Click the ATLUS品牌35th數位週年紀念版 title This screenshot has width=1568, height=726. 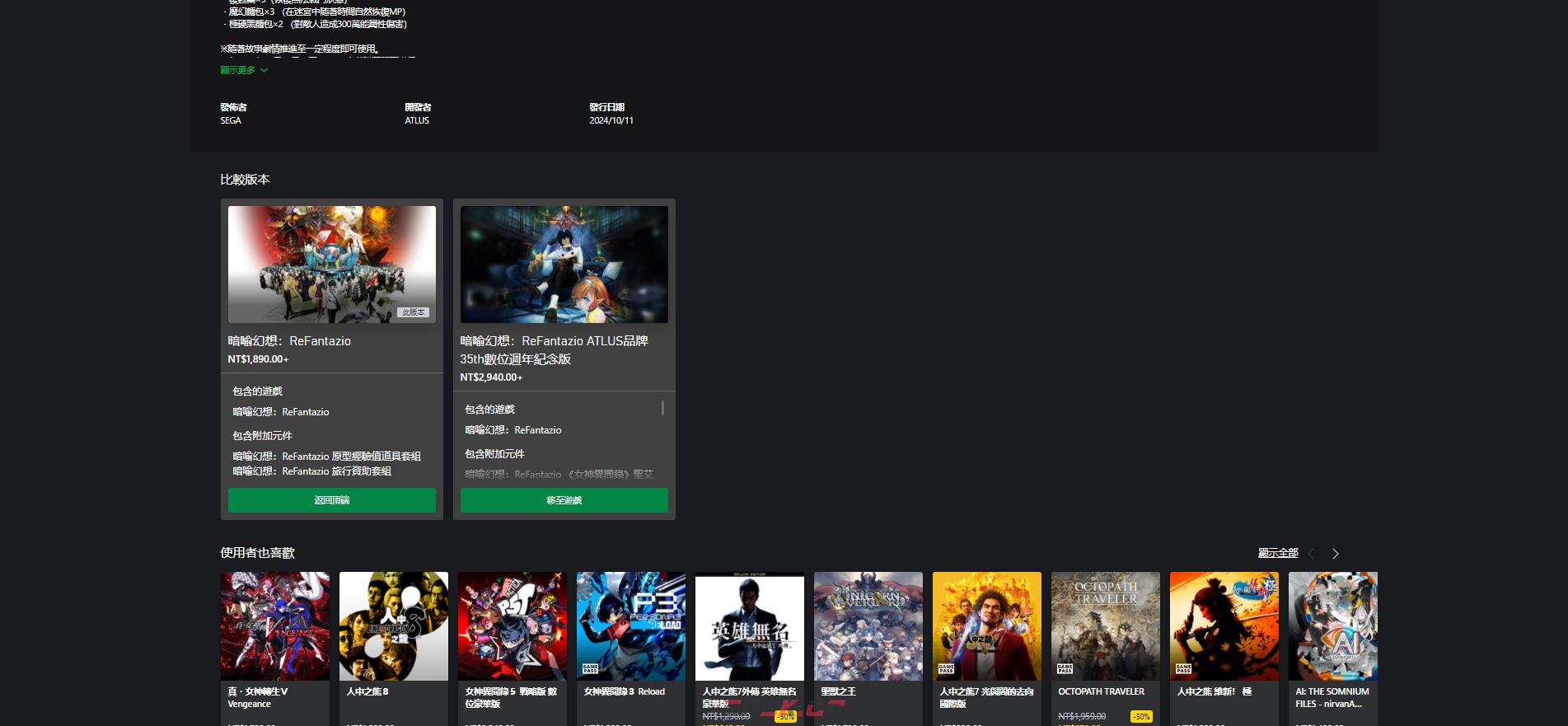[x=555, y=350]
